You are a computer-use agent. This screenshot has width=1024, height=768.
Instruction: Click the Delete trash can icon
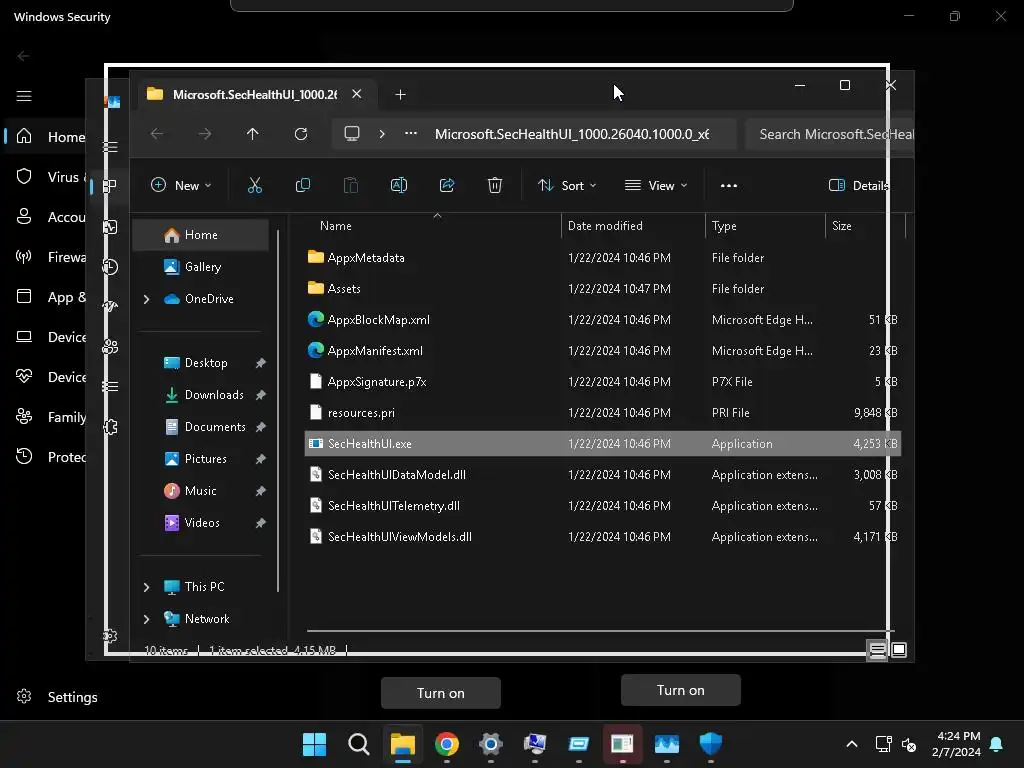(x=495, y=185)
